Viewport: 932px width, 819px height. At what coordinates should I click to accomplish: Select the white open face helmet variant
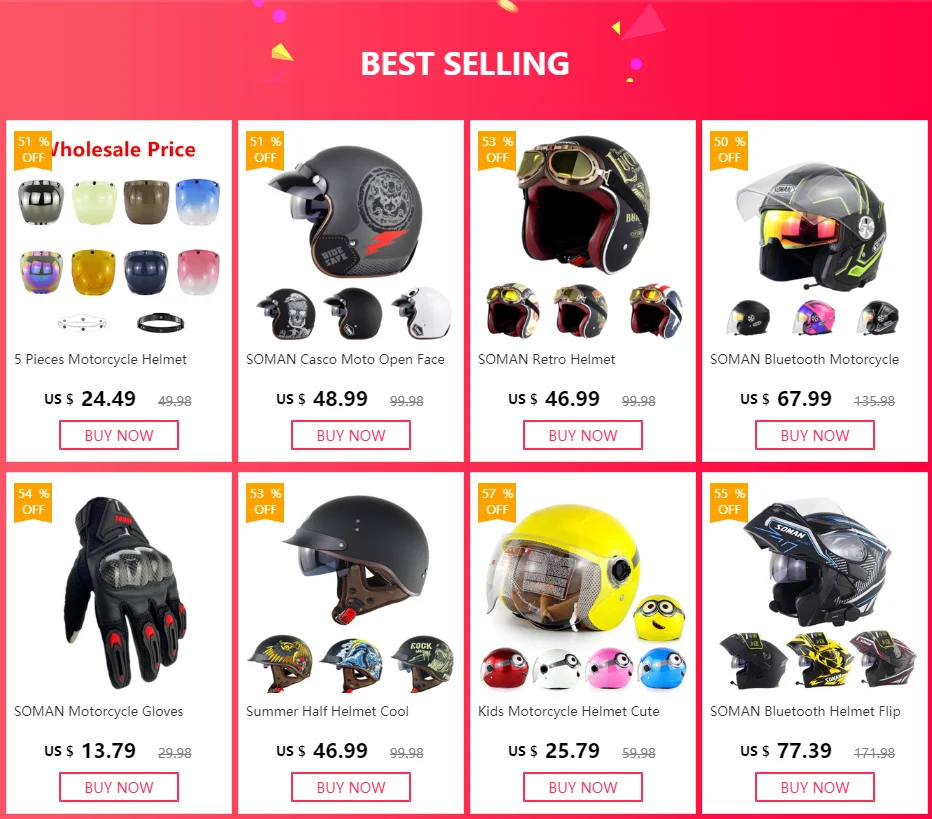tap(421, 313)
